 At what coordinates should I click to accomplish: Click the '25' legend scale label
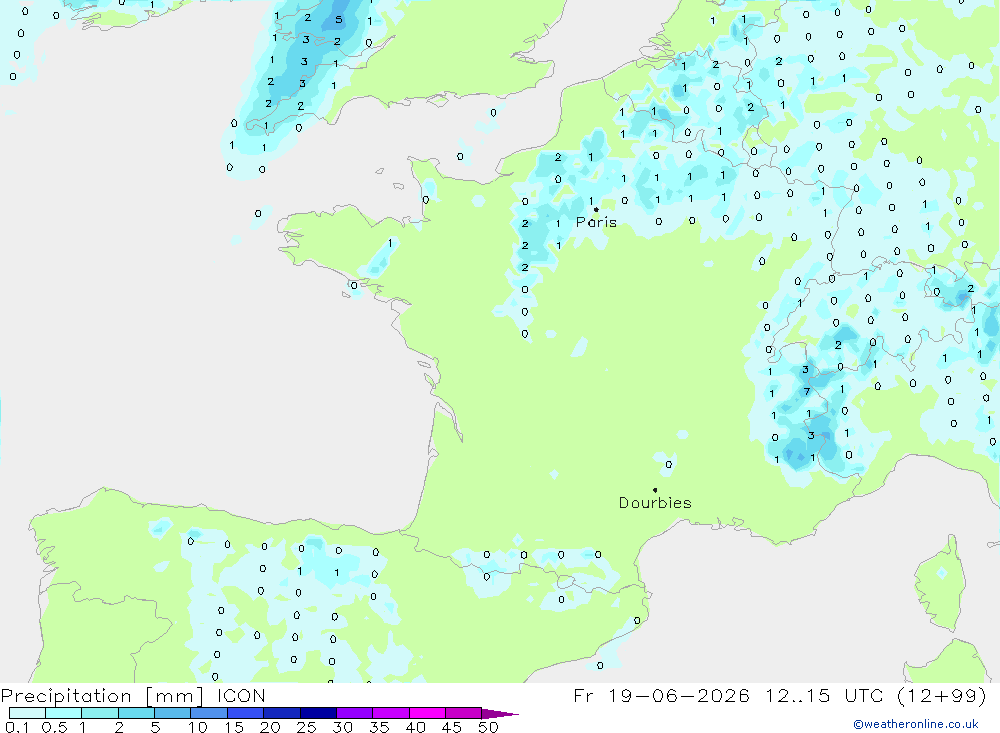[307, 727]
